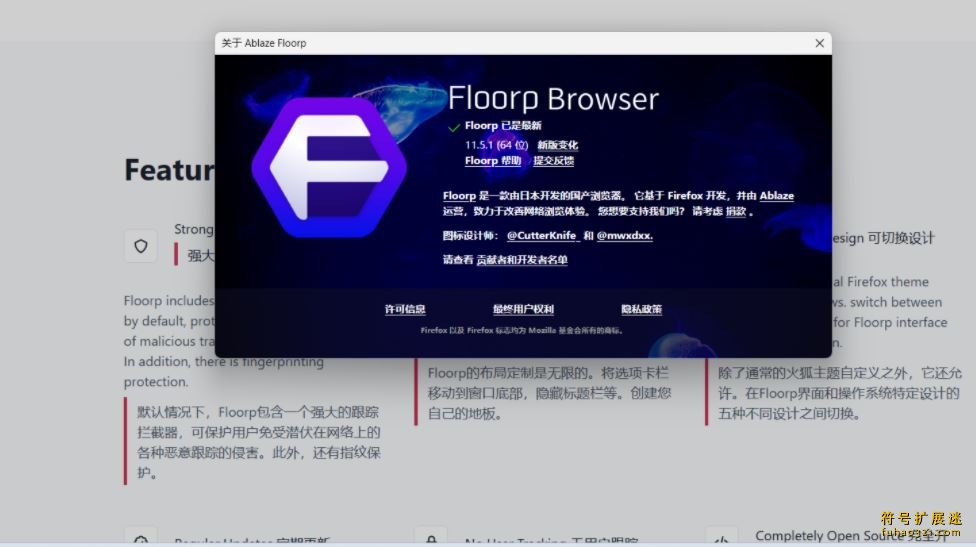Click the version text 11.5.1 (64 位)

(496, 145)
